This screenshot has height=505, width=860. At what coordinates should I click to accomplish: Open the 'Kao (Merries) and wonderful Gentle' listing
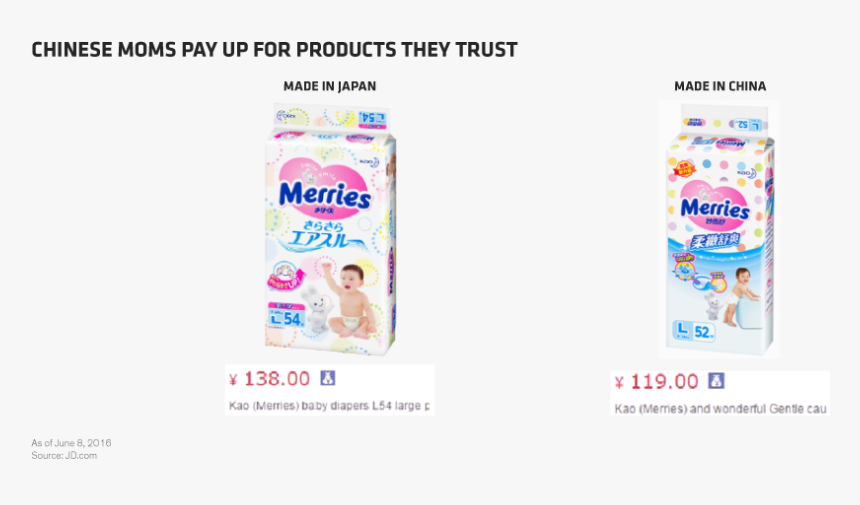pyautogui.click(x=720, y=408)
